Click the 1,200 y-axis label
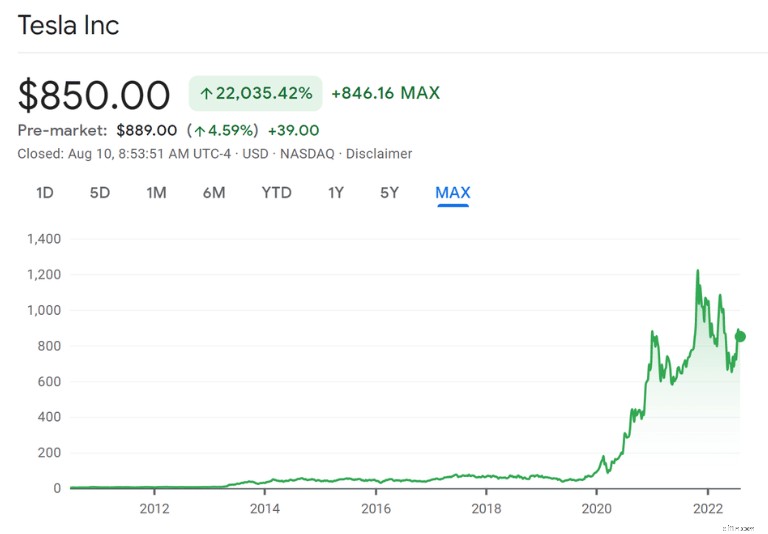Viewport: 768px width, 534px height. (44, 274)
